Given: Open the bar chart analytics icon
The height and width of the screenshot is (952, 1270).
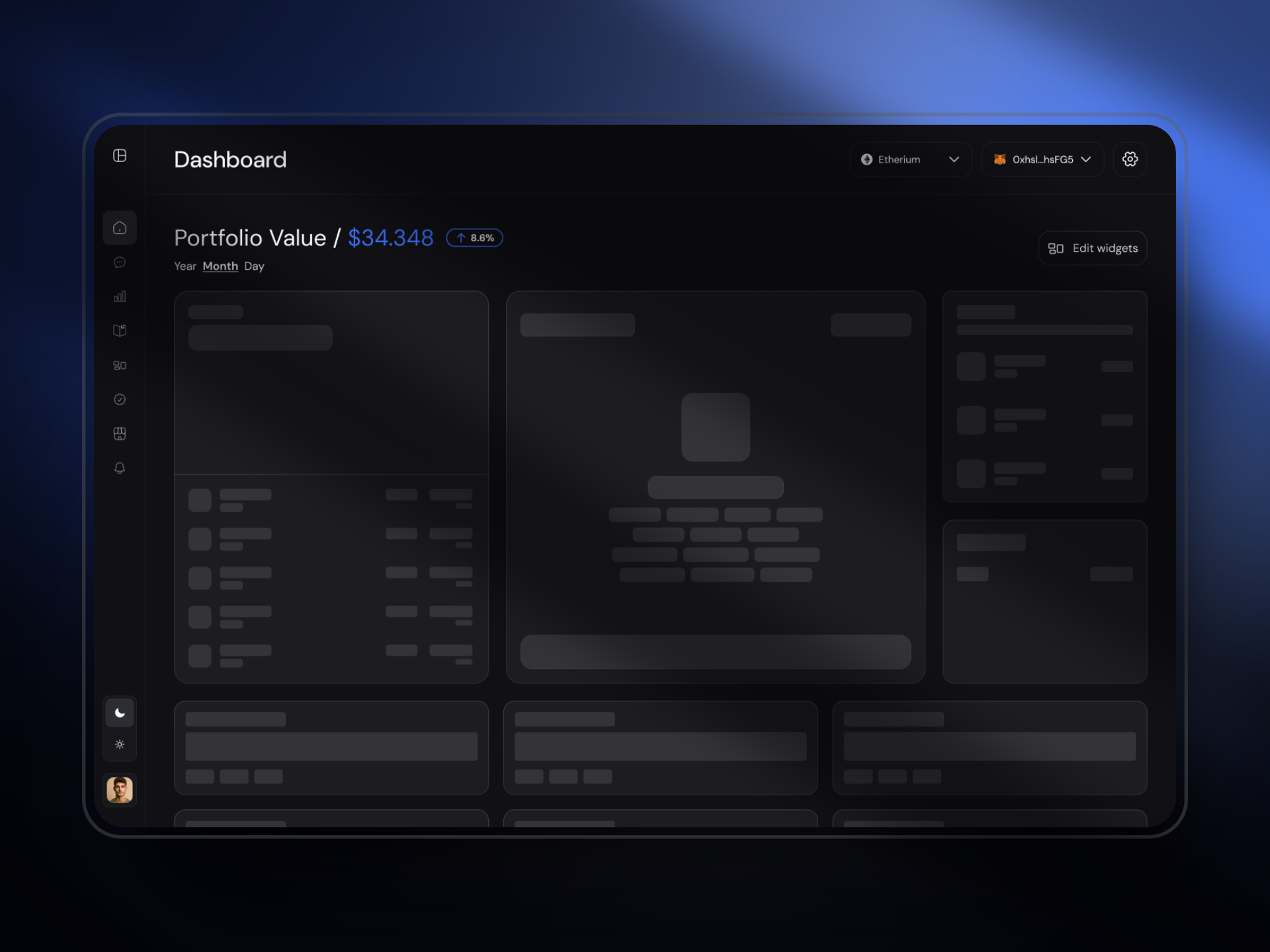Looking at the screenshot, I should [120, 297].
